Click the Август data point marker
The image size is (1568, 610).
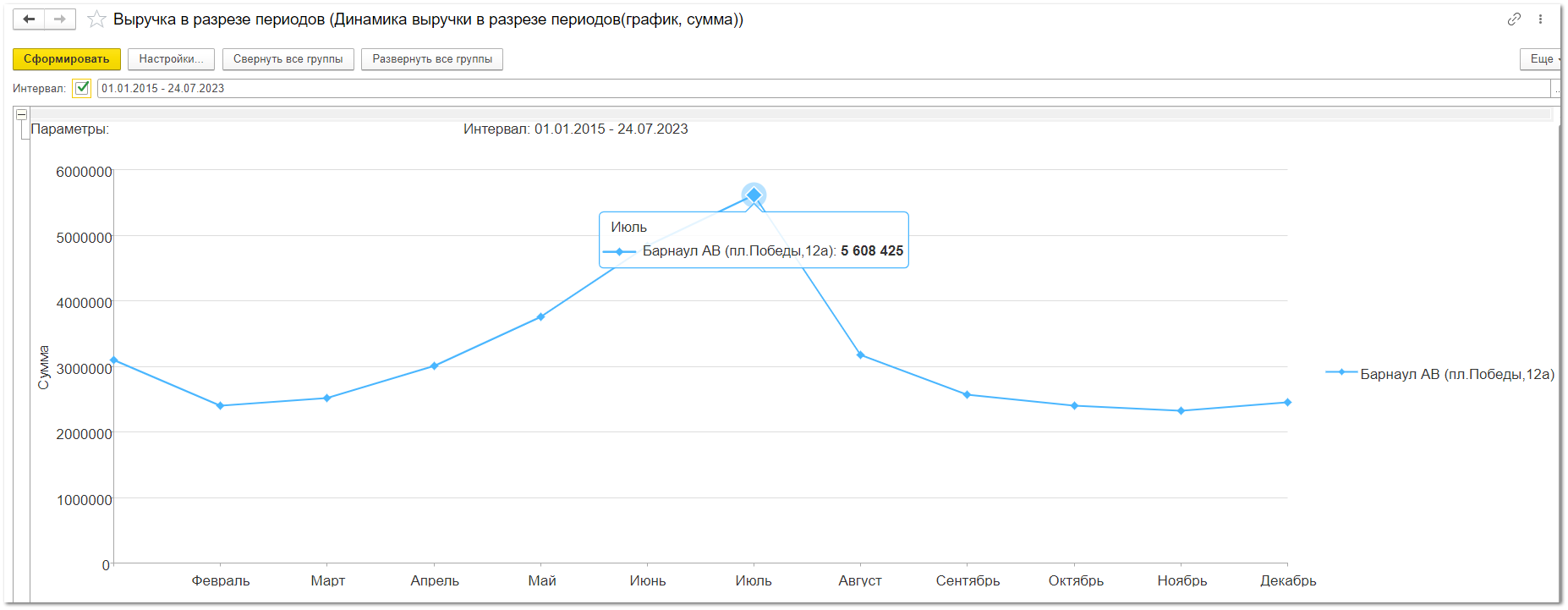(x=860, y=355)
